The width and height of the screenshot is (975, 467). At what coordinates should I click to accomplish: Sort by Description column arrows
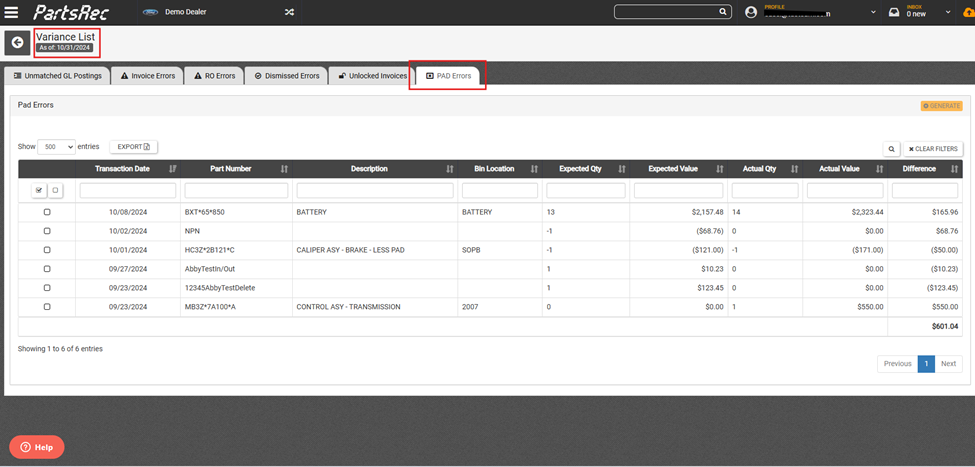(x=450, y=169)
